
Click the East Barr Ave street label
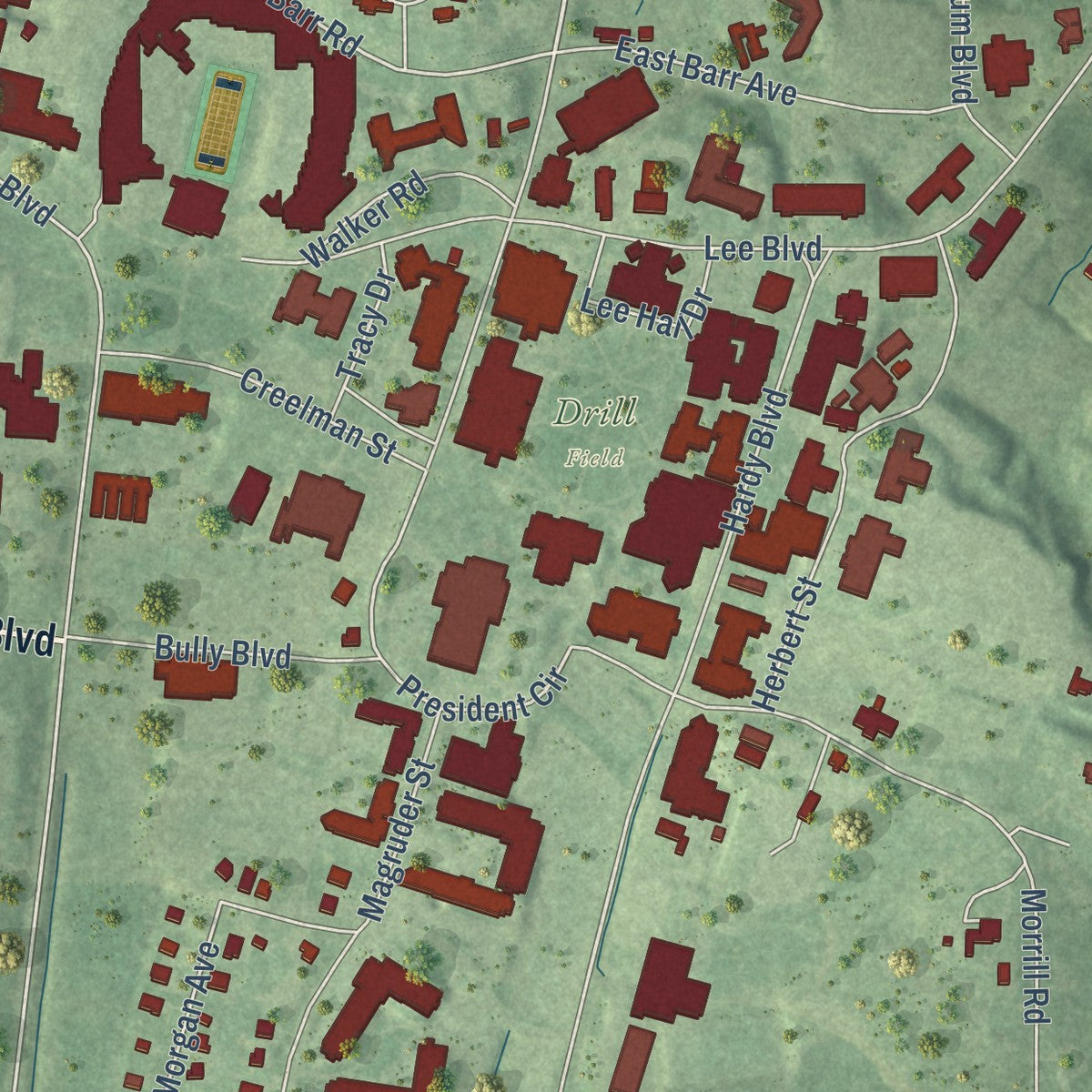(705, 72)
